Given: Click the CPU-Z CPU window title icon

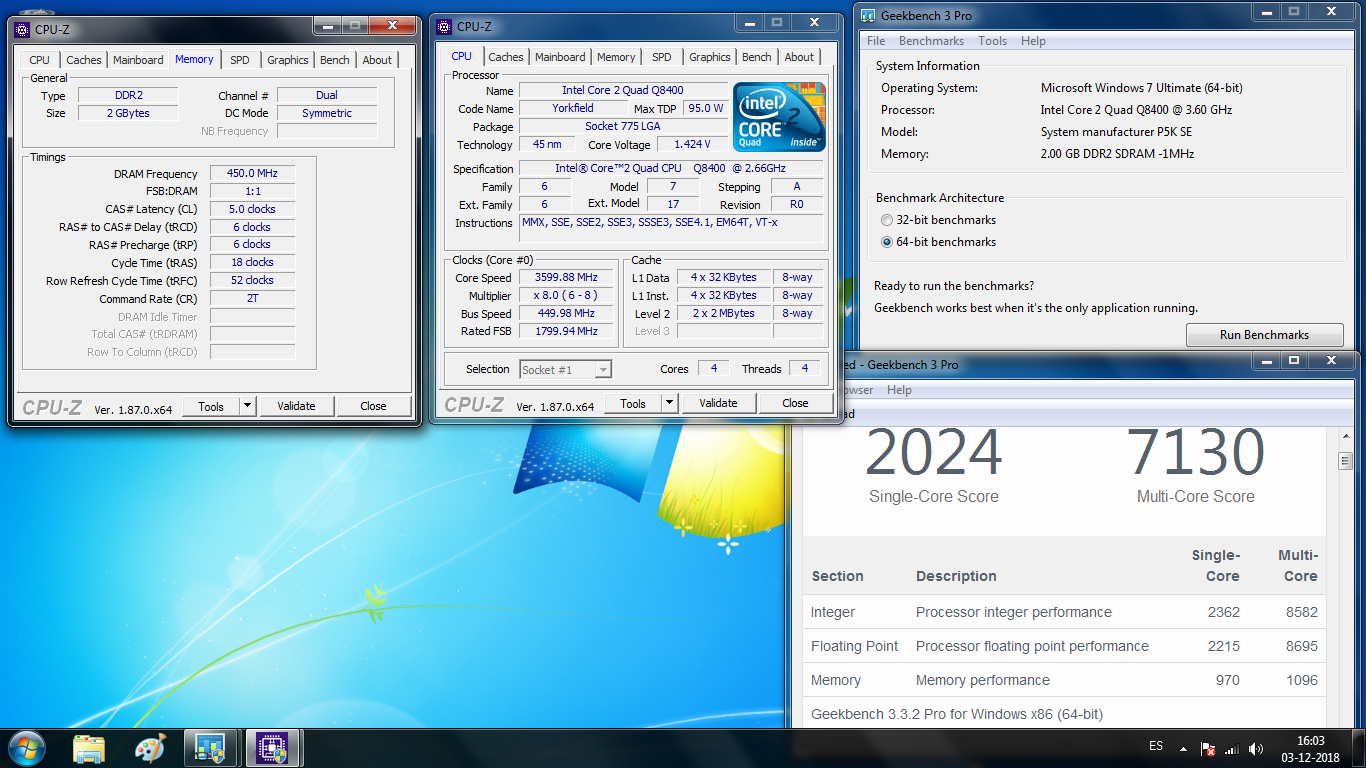Looking at the screenshot, I should click(x=445, y=27).
